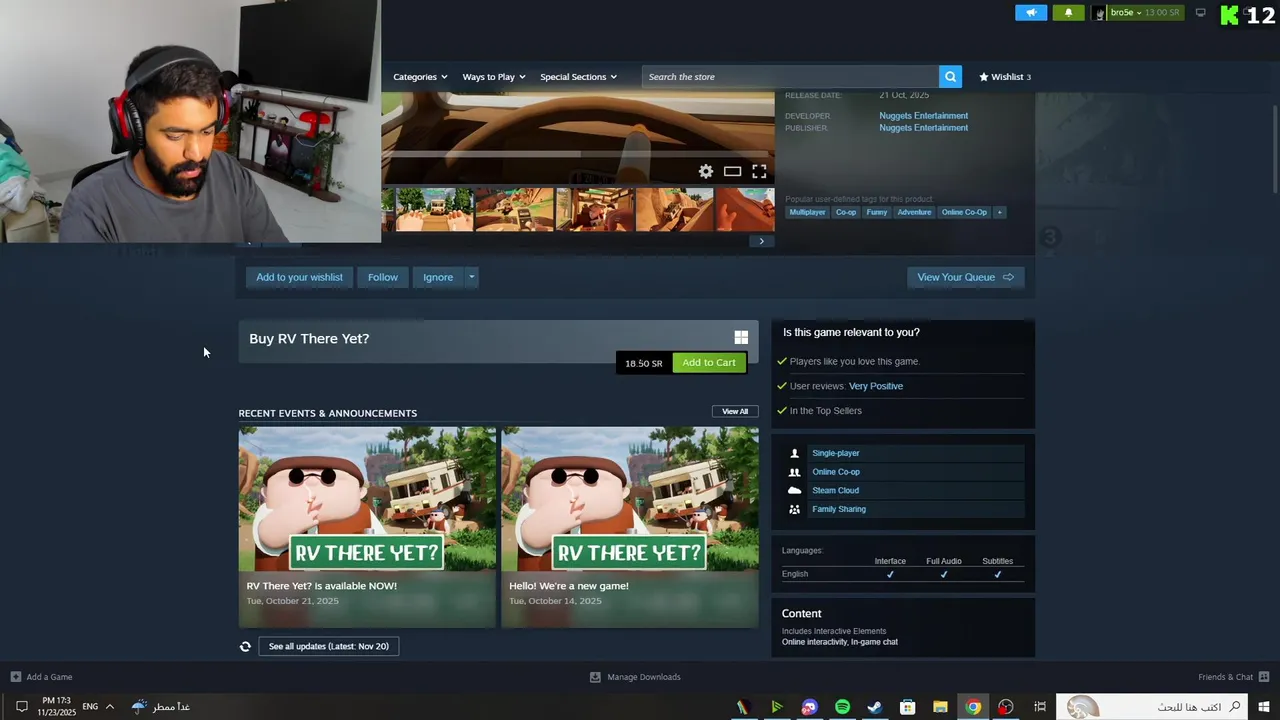Image resolution: width=1280 pixels, height=720 pixels.
Task: Follow this game
Action: point(383,277)
